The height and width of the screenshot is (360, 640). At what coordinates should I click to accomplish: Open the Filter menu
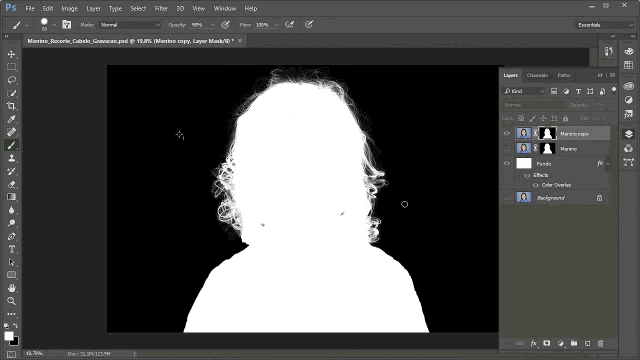tap(161, 8)
